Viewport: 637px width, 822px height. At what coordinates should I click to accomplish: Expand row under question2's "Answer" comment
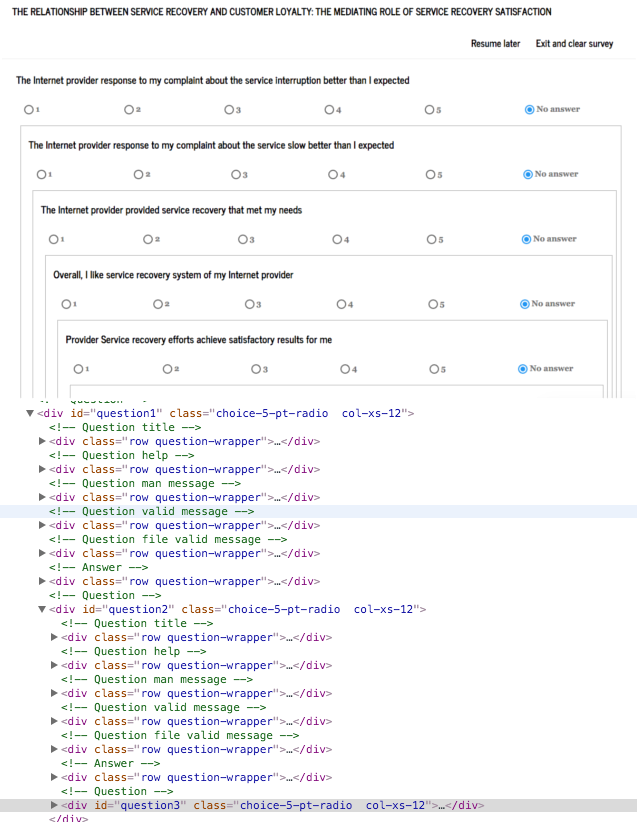pos(54,777)
